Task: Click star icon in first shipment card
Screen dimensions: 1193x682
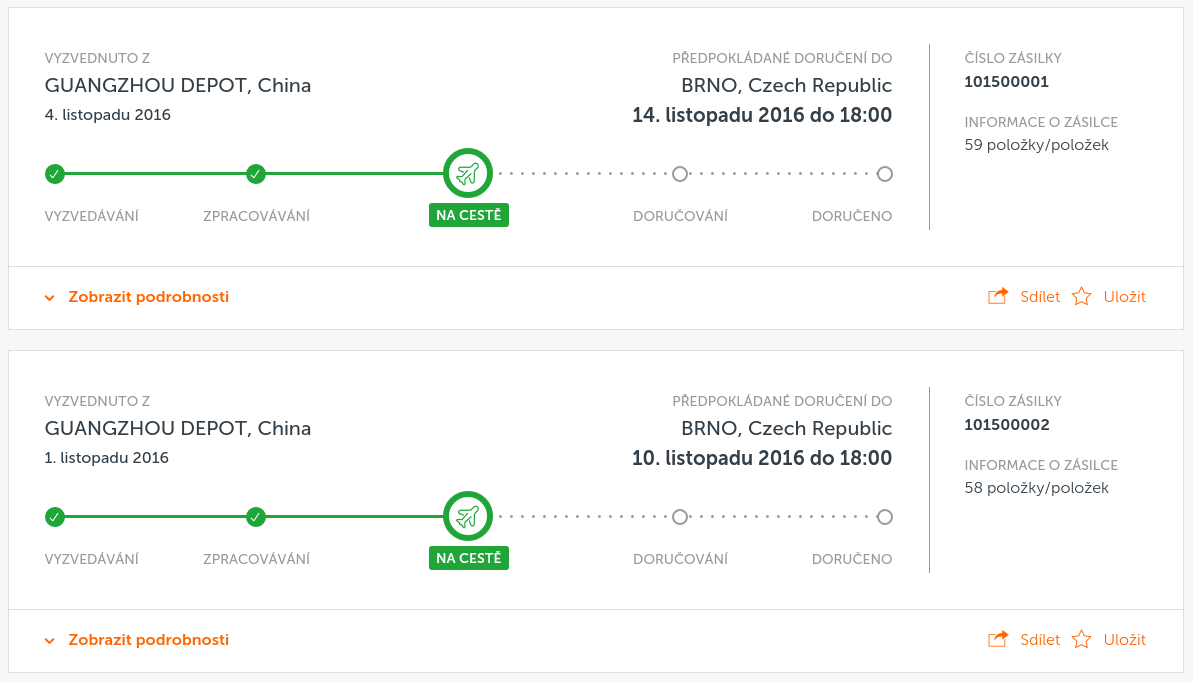Action: tap(1081, 296)
